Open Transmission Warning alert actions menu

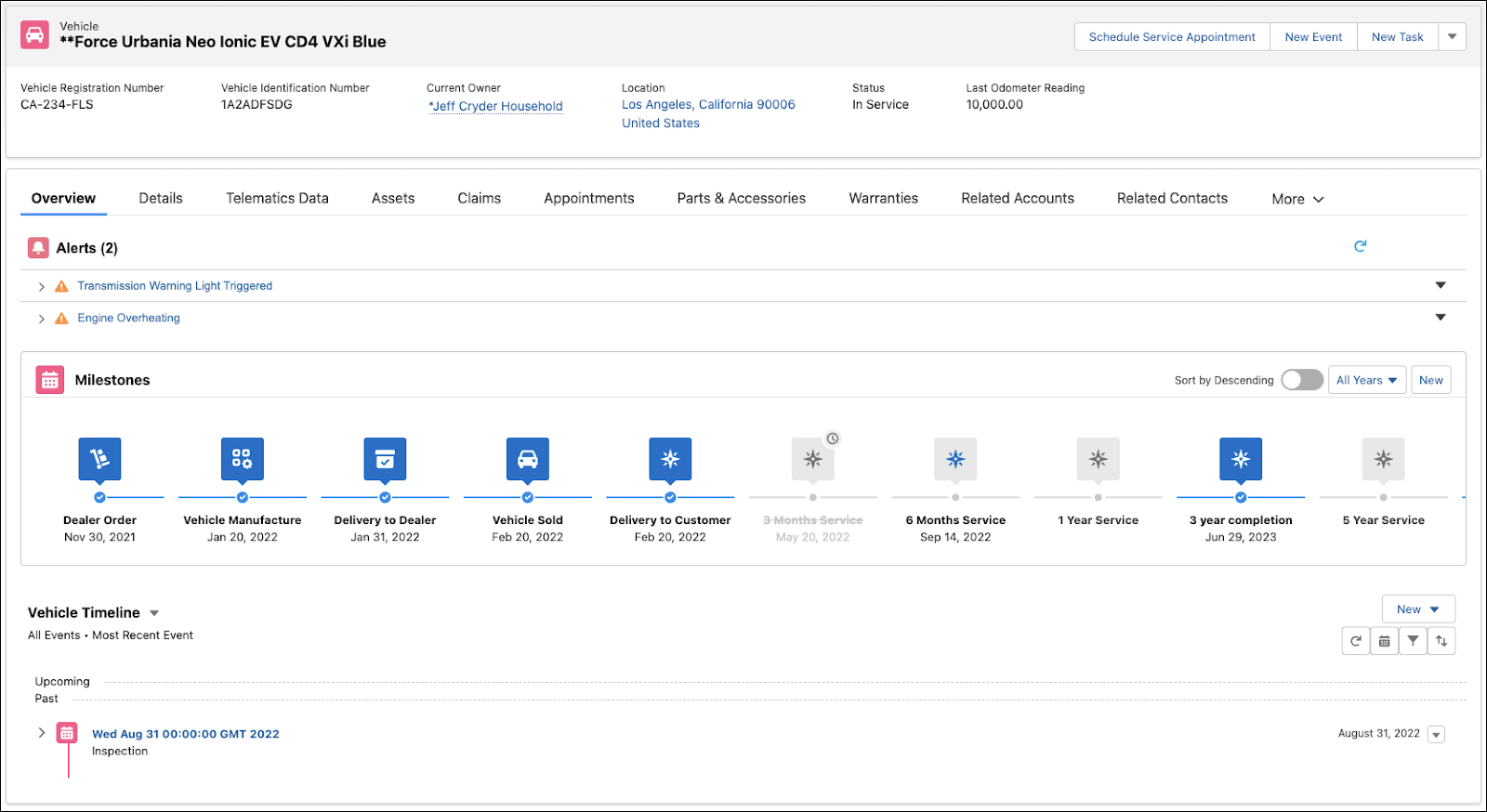[1441, 285]
